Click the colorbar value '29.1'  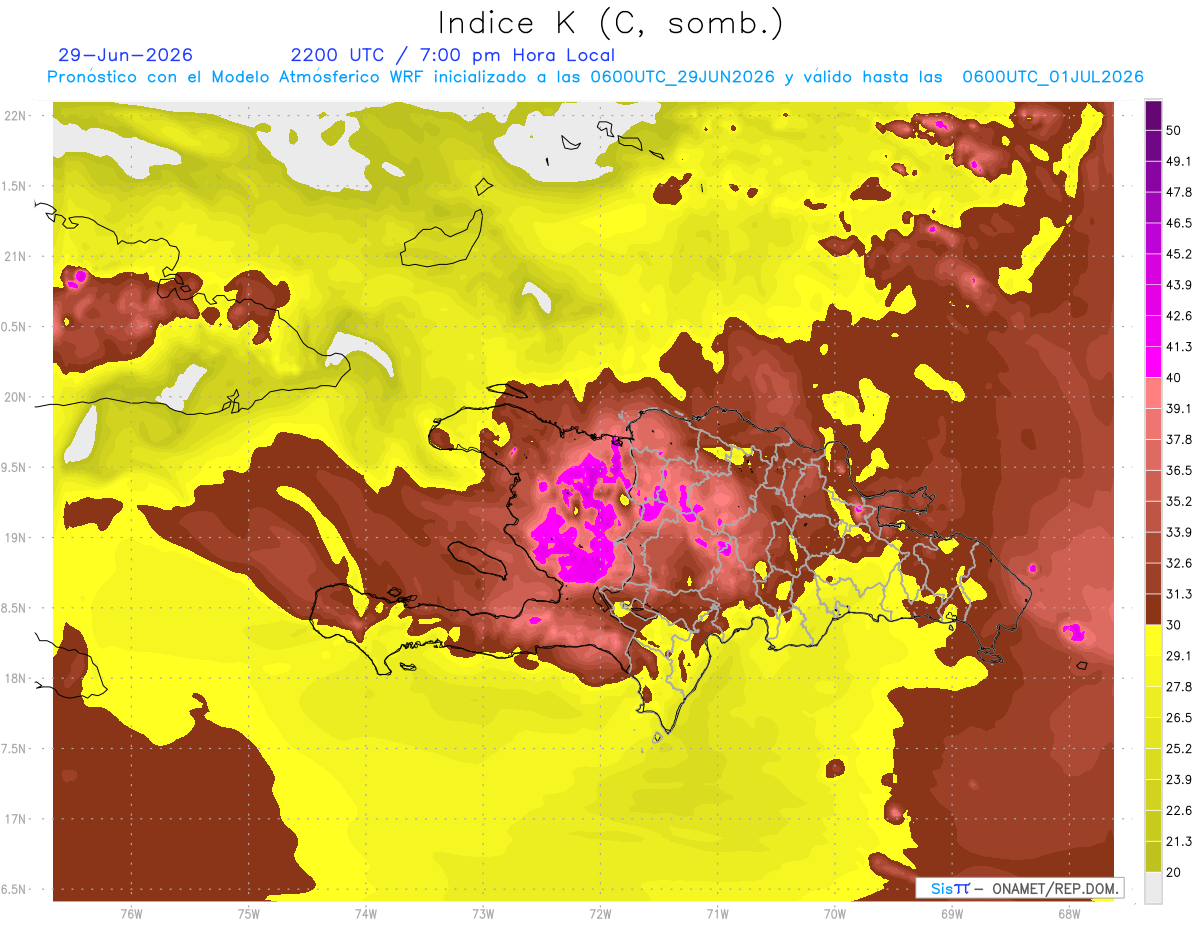[1179, 655]
